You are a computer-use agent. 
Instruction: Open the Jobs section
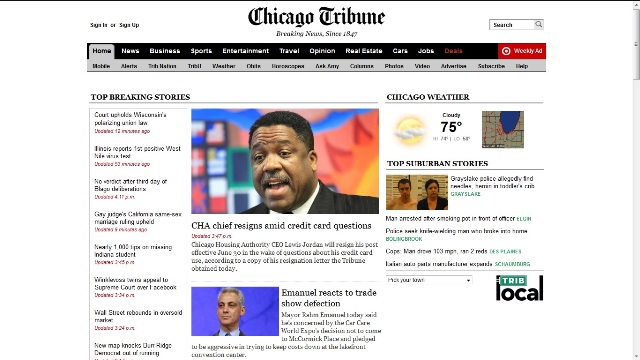(x=426, y=51)
